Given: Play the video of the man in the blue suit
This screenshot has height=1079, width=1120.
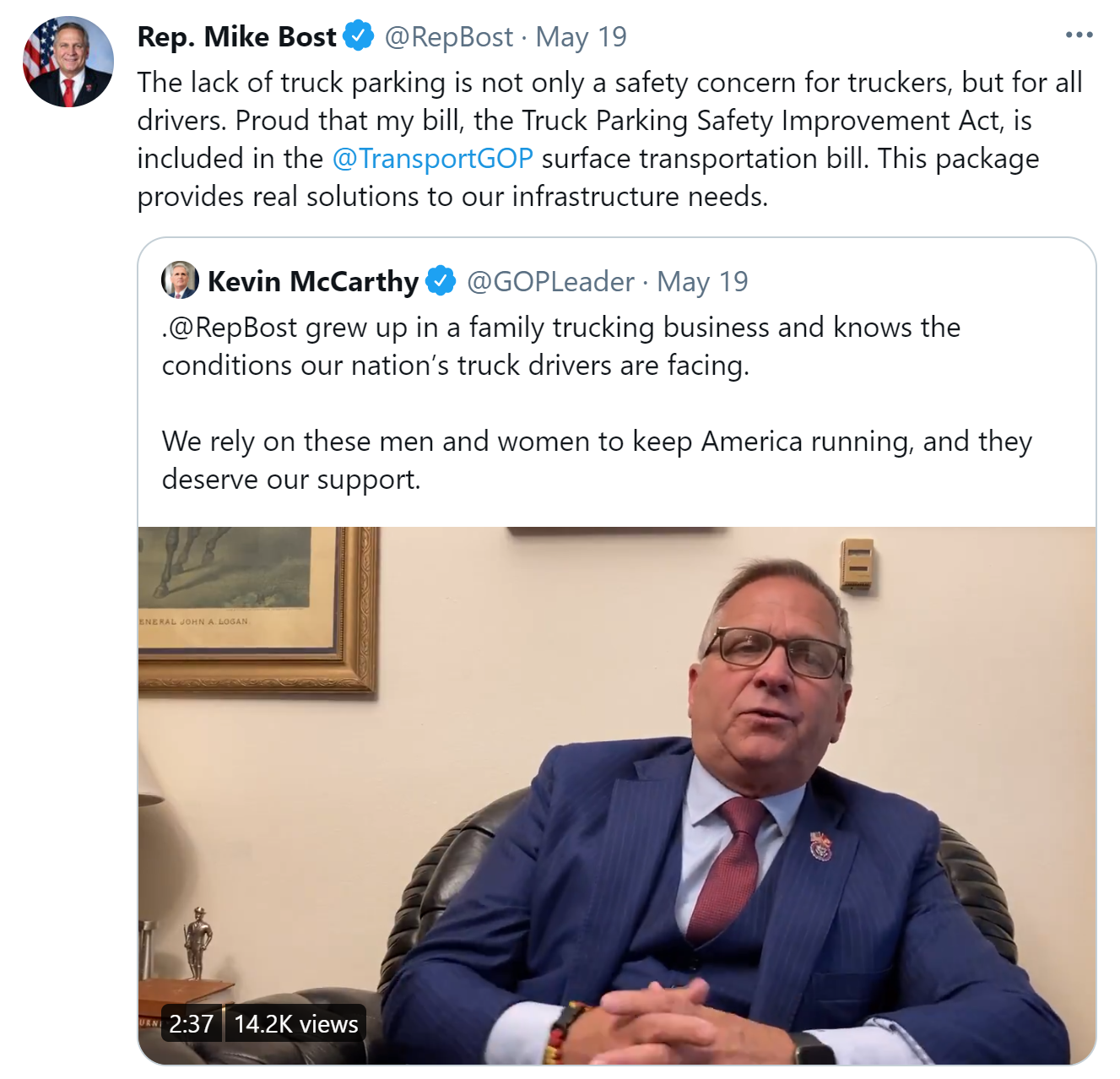Looking at the screenshot, I should click(616, 794).
